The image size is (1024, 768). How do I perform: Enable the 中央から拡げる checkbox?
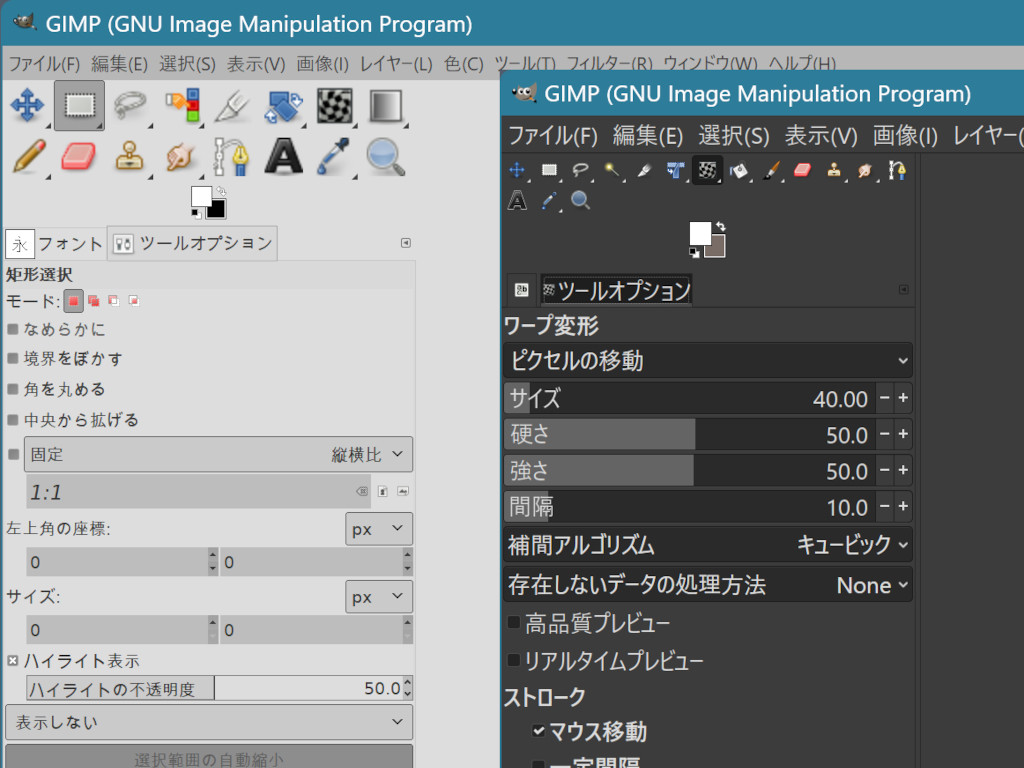click(12, 420)
